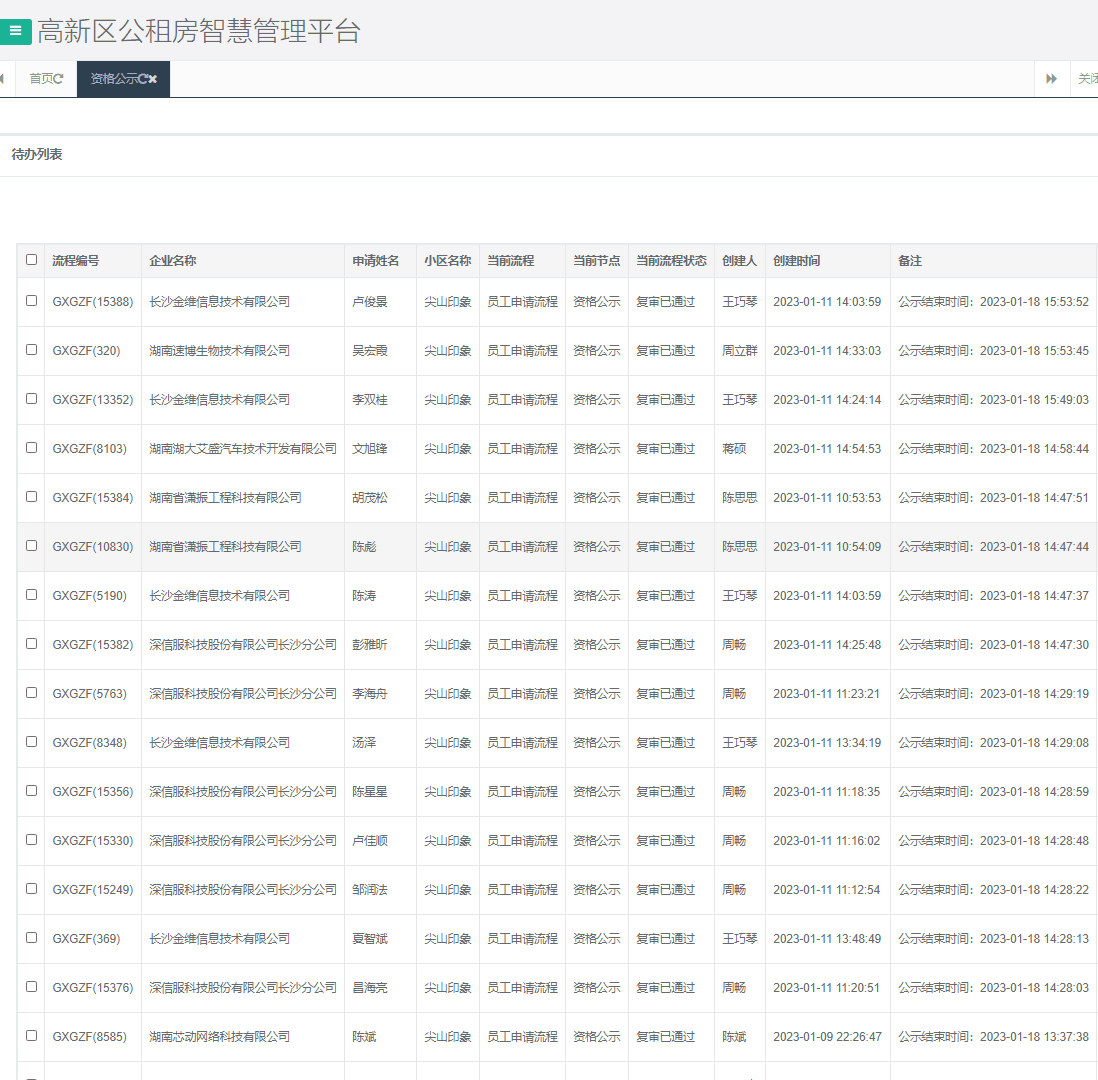Click the 企业名称 column header
Screen dimensions: 1098x1080
173,261
